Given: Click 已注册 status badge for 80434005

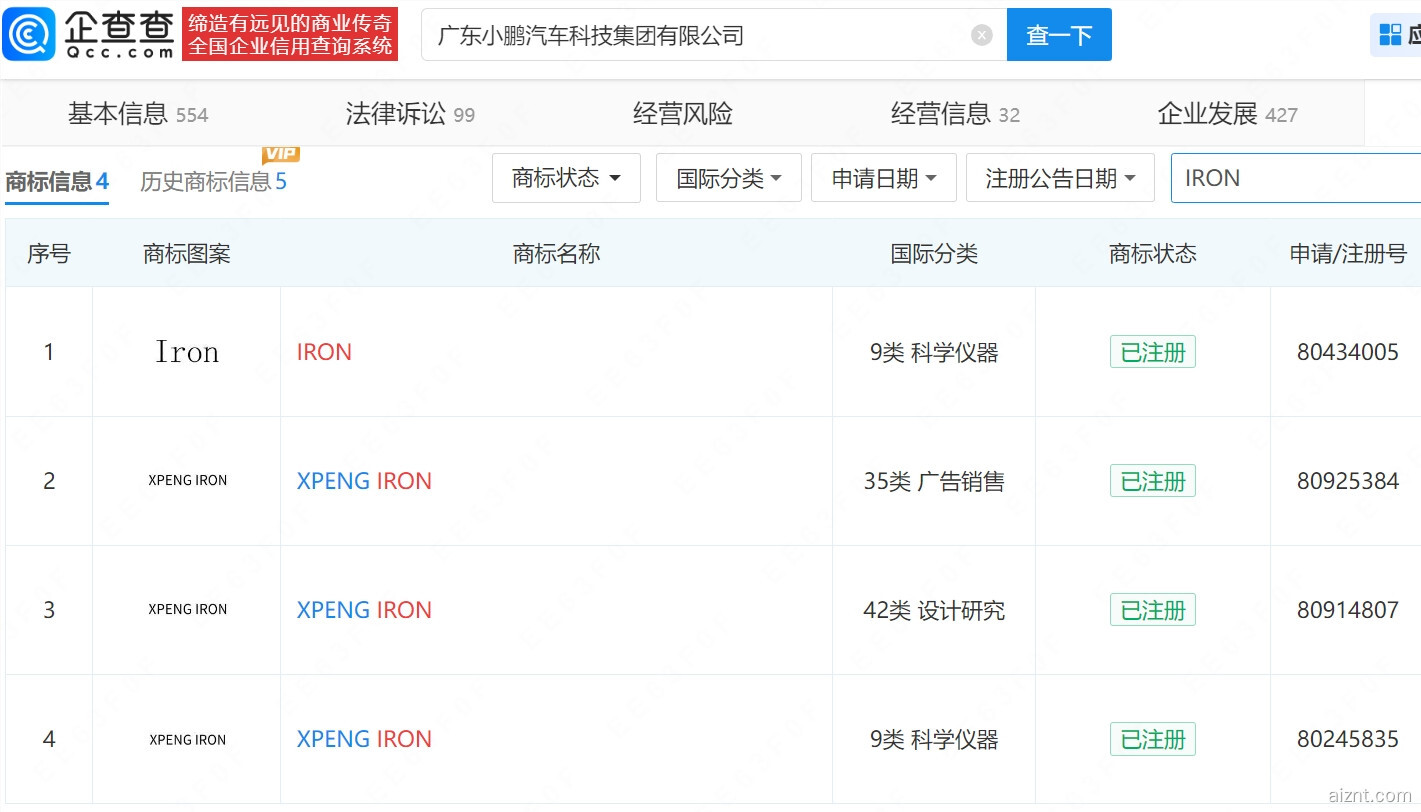Looking at the screenshot, I should pyautogui.click(x=1153, y=352).
